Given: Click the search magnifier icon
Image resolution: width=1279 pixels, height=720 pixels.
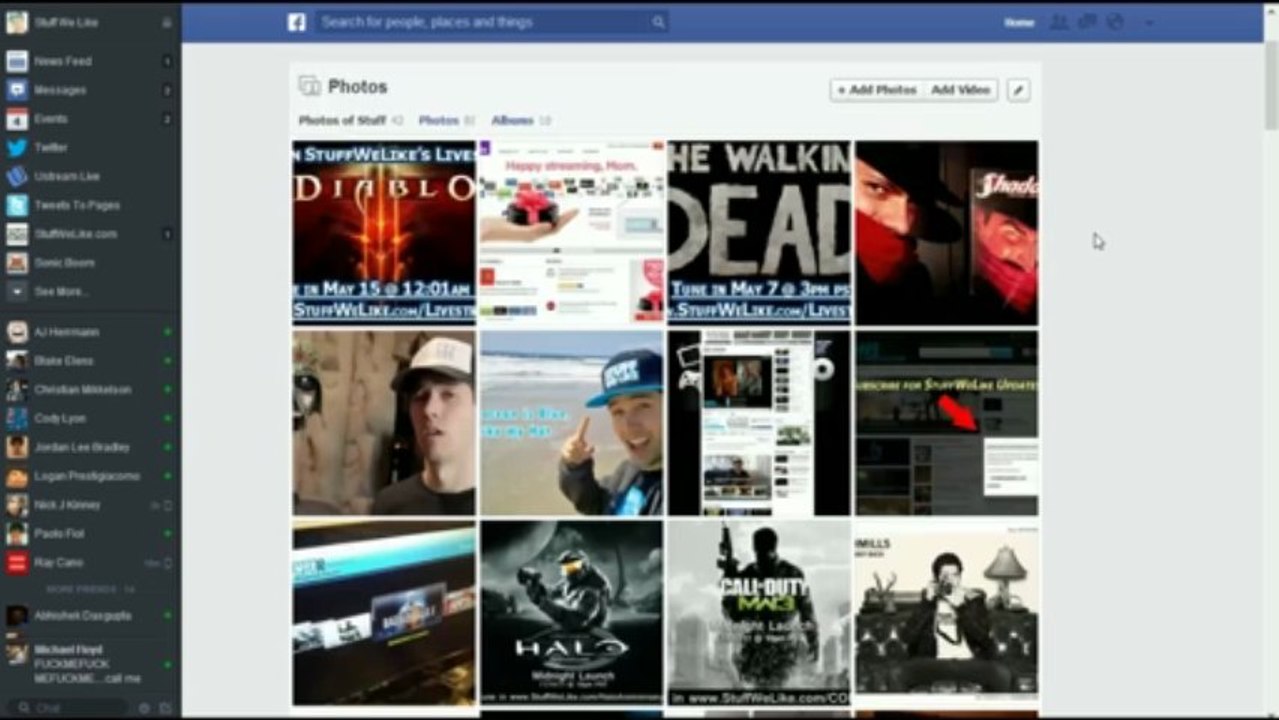Looking at the screenshot, I should pyautogui.click(x=658, y=22).
